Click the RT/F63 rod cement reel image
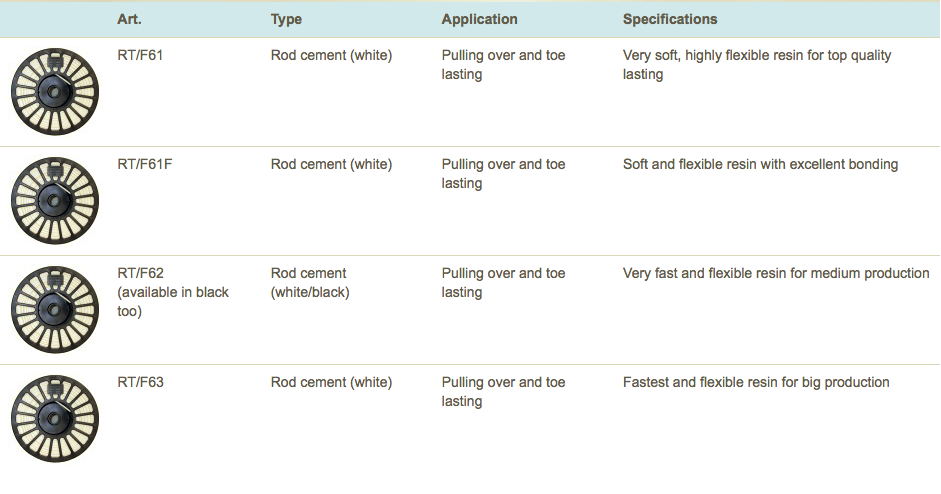Screen dimensions: 941x494 click(55, 418)
